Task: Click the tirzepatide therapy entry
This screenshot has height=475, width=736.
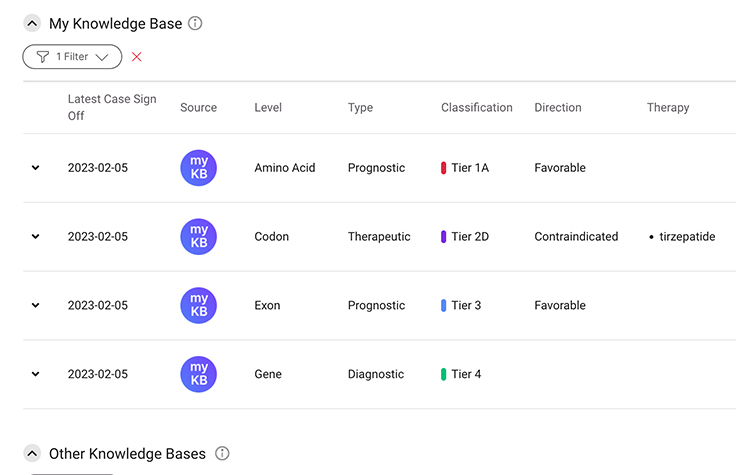Action: 687,237
